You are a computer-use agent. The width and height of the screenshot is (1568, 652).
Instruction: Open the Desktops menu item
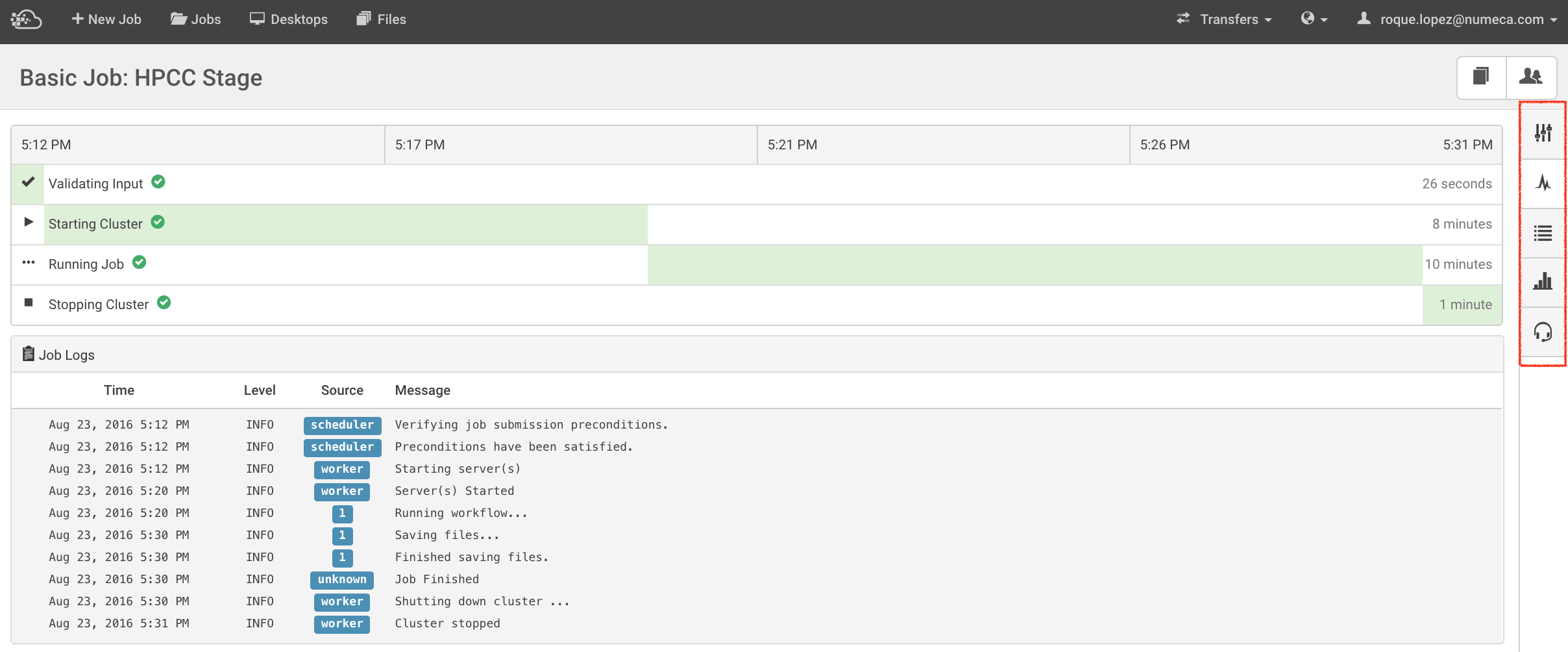point(289,19)
